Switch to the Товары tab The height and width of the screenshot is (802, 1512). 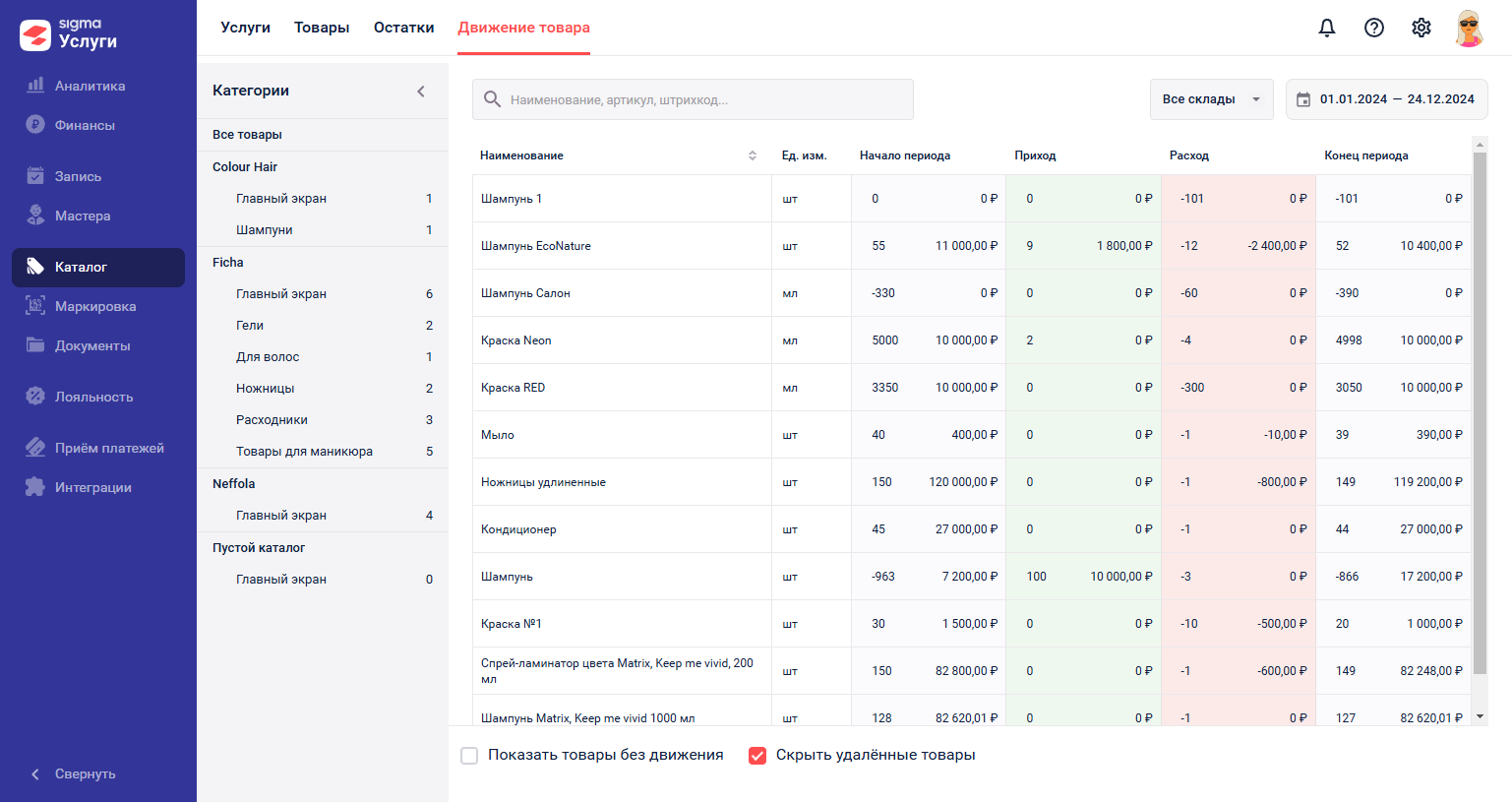pyautogui.click(x=322, y=28)
